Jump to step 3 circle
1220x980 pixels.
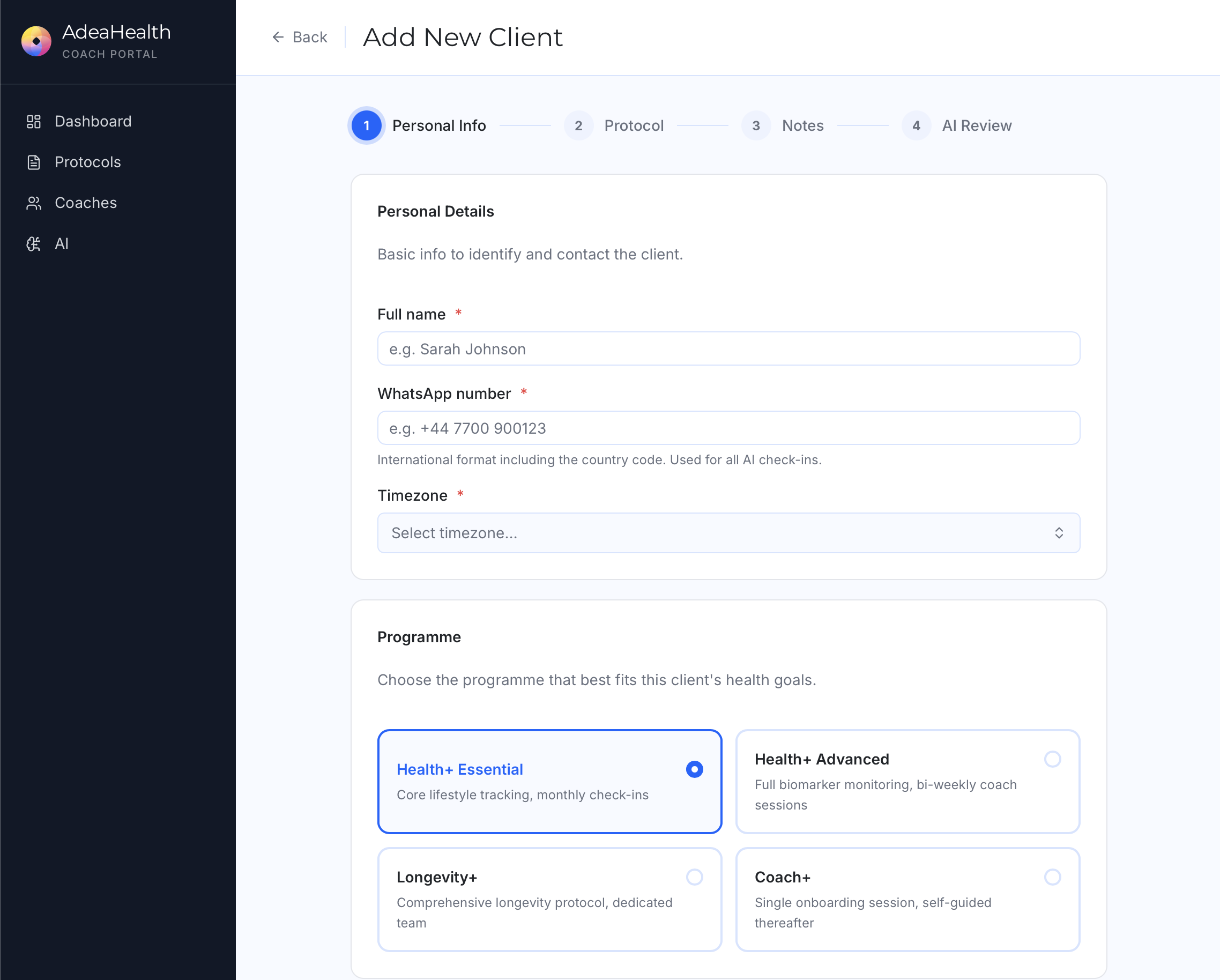click(756, 125)
